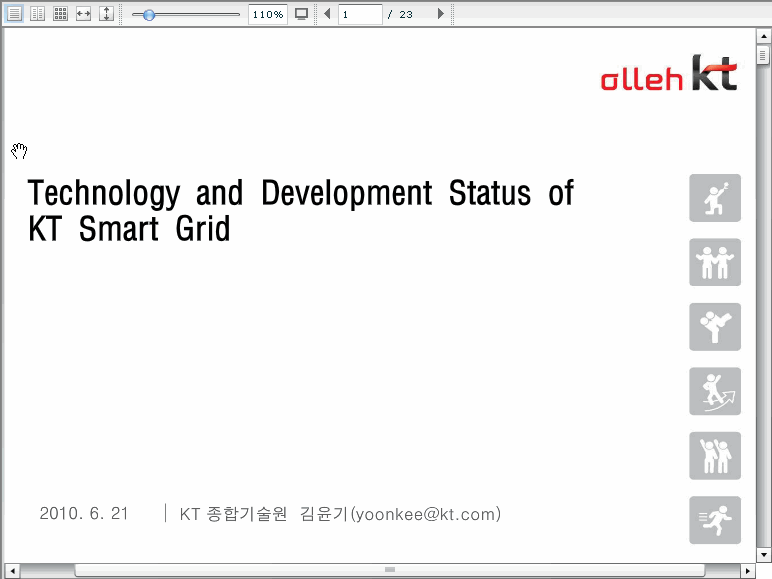Open thumbnail grid view

tap(60, 14)
